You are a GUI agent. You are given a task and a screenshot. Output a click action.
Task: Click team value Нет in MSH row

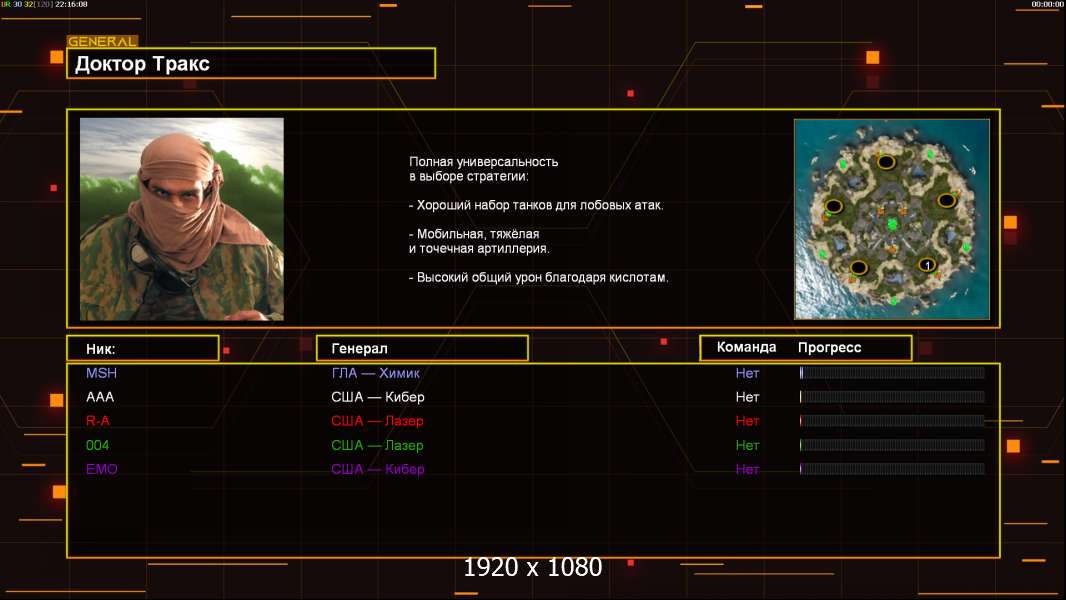(x=747, y=373)
